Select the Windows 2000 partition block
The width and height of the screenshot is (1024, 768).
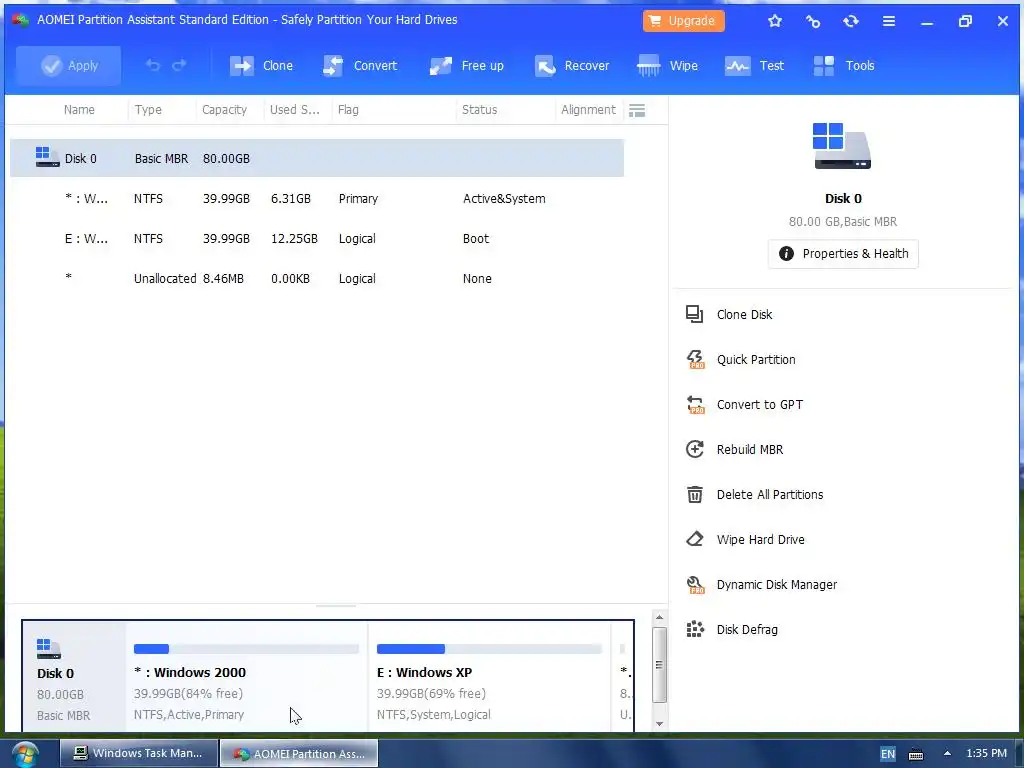pos(246,677)
